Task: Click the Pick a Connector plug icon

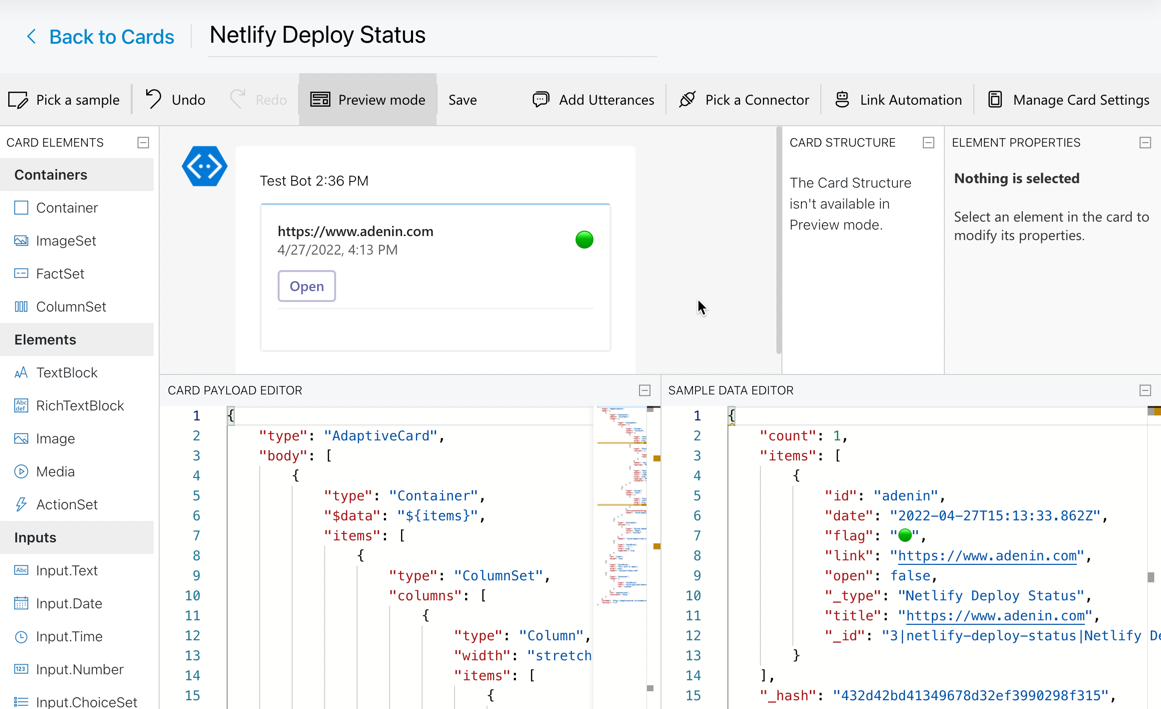Action: [x=687, y=100]
